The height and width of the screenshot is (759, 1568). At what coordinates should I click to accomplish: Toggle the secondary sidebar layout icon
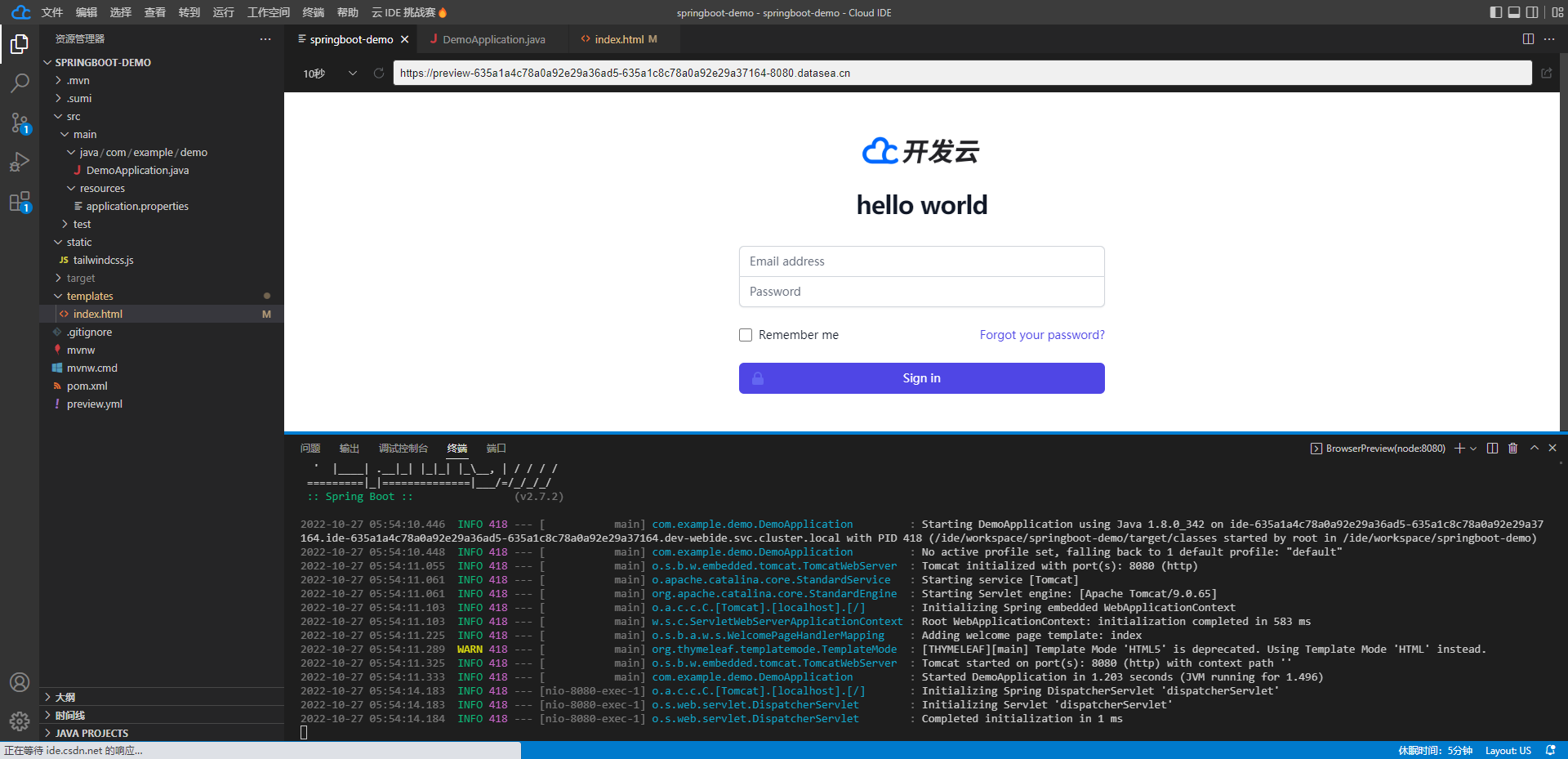1532,12
